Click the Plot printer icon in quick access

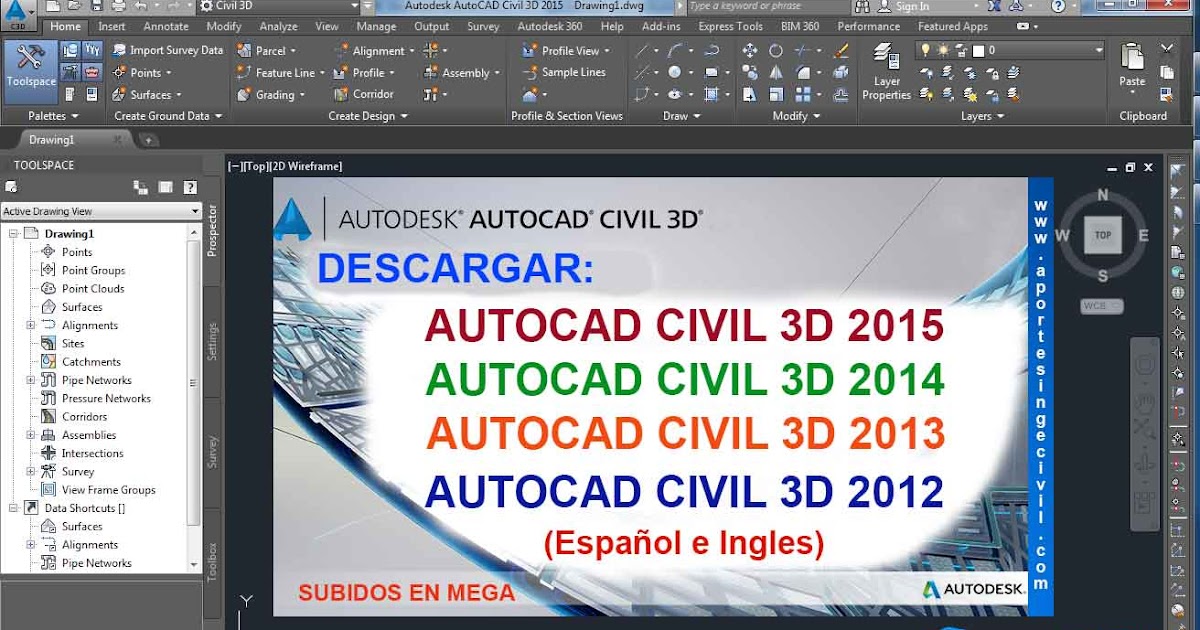(x=119, y=6)
